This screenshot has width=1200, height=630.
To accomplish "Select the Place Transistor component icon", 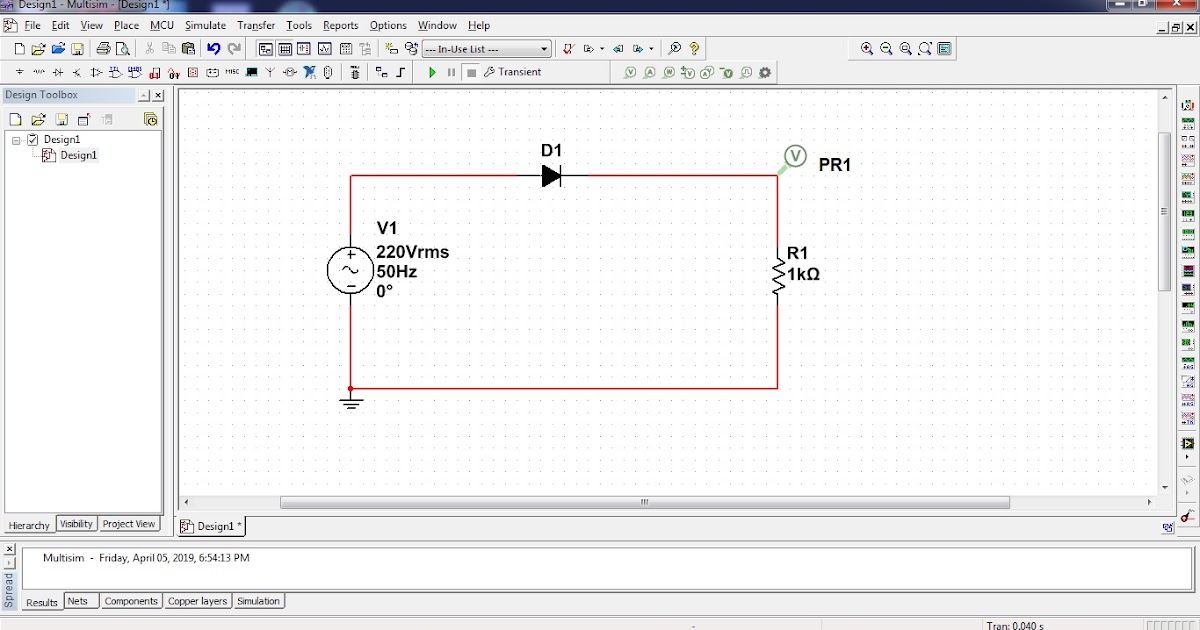I will (x=76, y=71).
